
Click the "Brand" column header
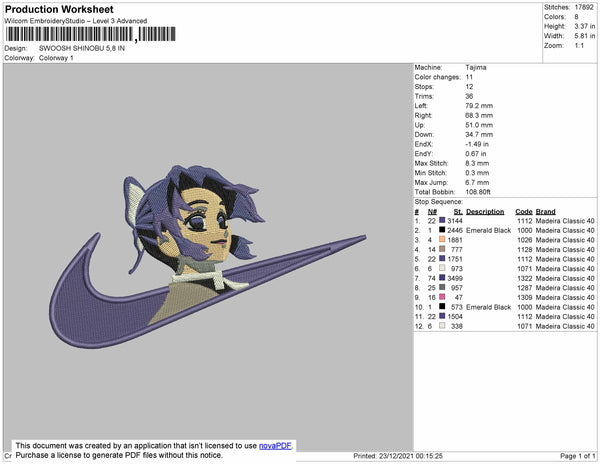click(x=545, y=212)
